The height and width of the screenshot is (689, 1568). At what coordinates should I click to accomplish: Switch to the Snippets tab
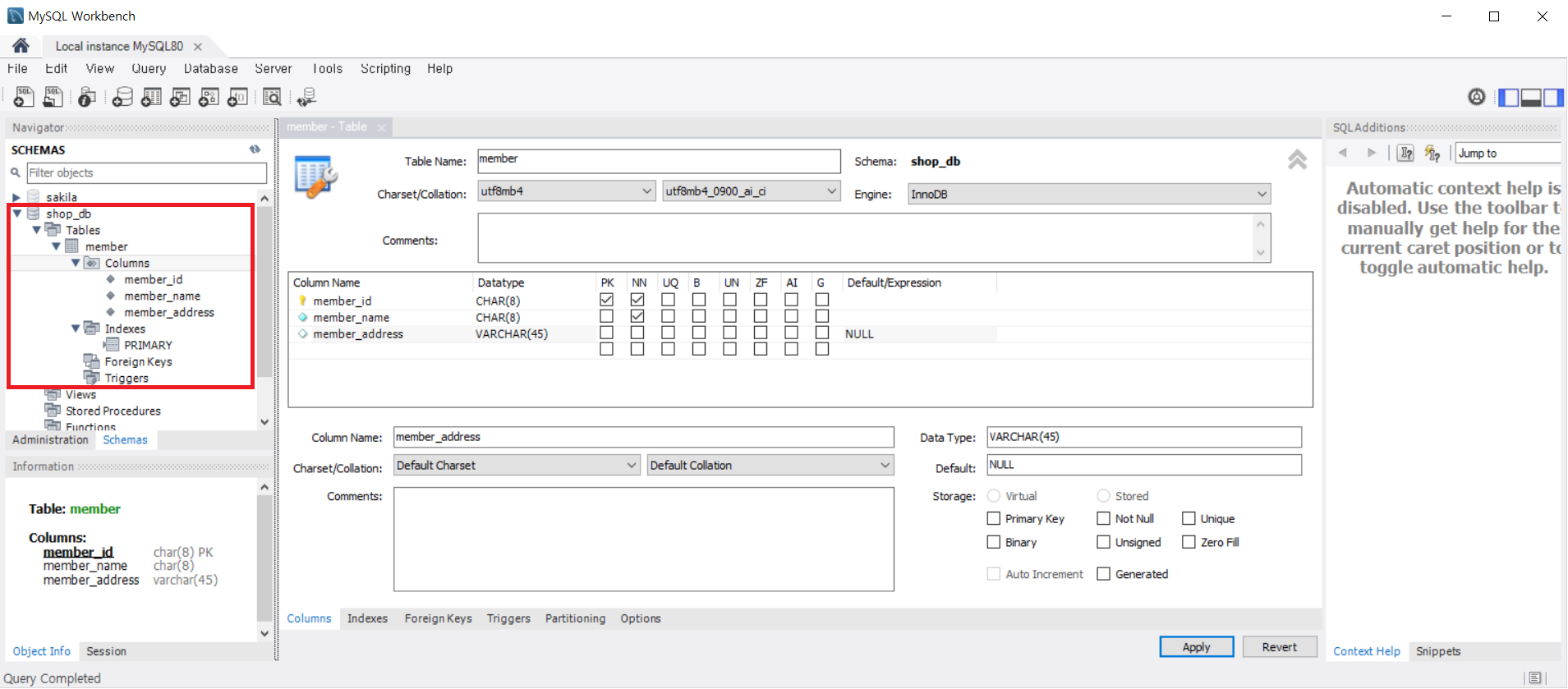[1438, 651]
